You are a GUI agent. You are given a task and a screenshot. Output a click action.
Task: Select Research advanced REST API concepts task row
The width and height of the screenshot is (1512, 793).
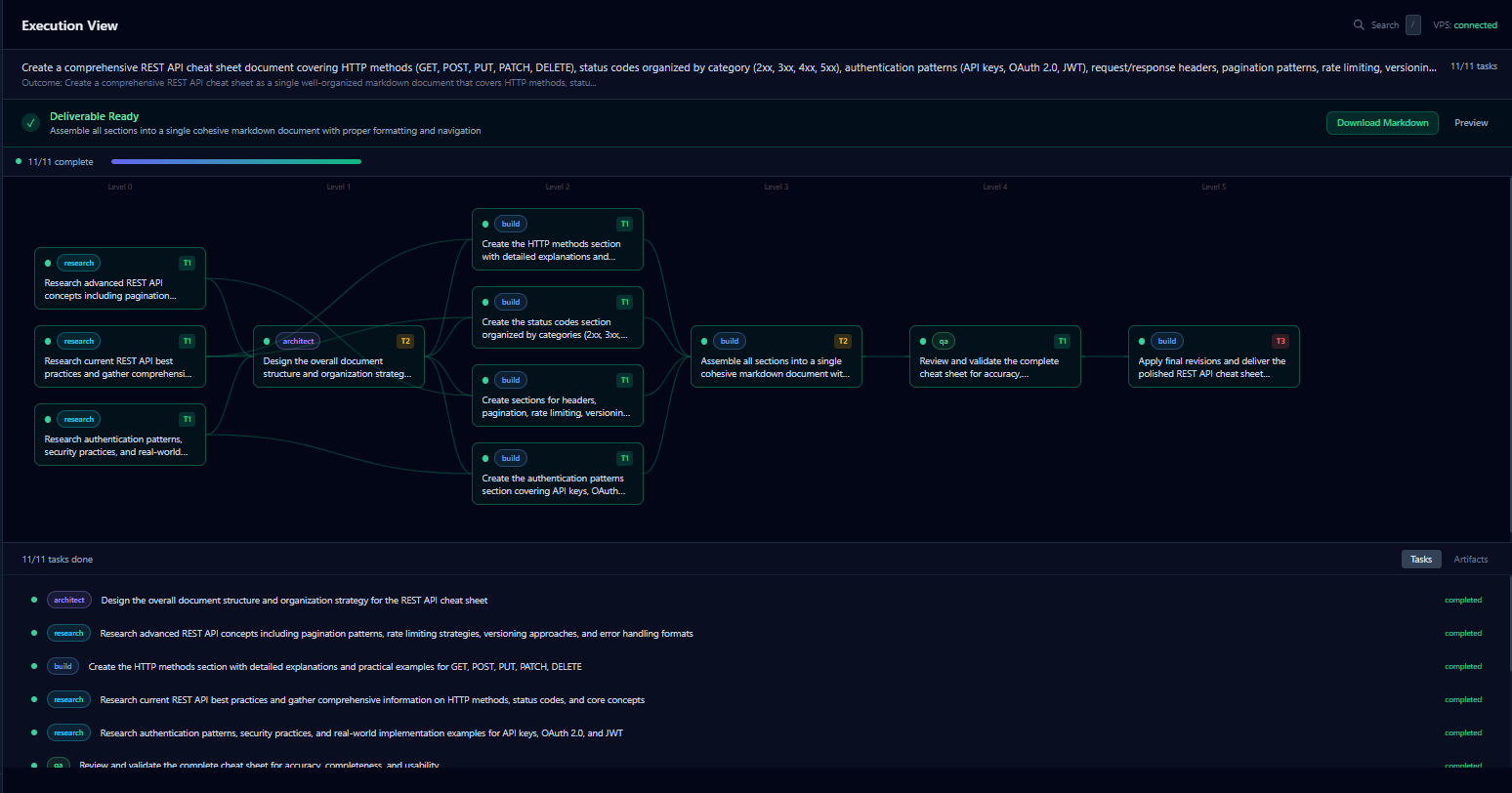point(756,634)
